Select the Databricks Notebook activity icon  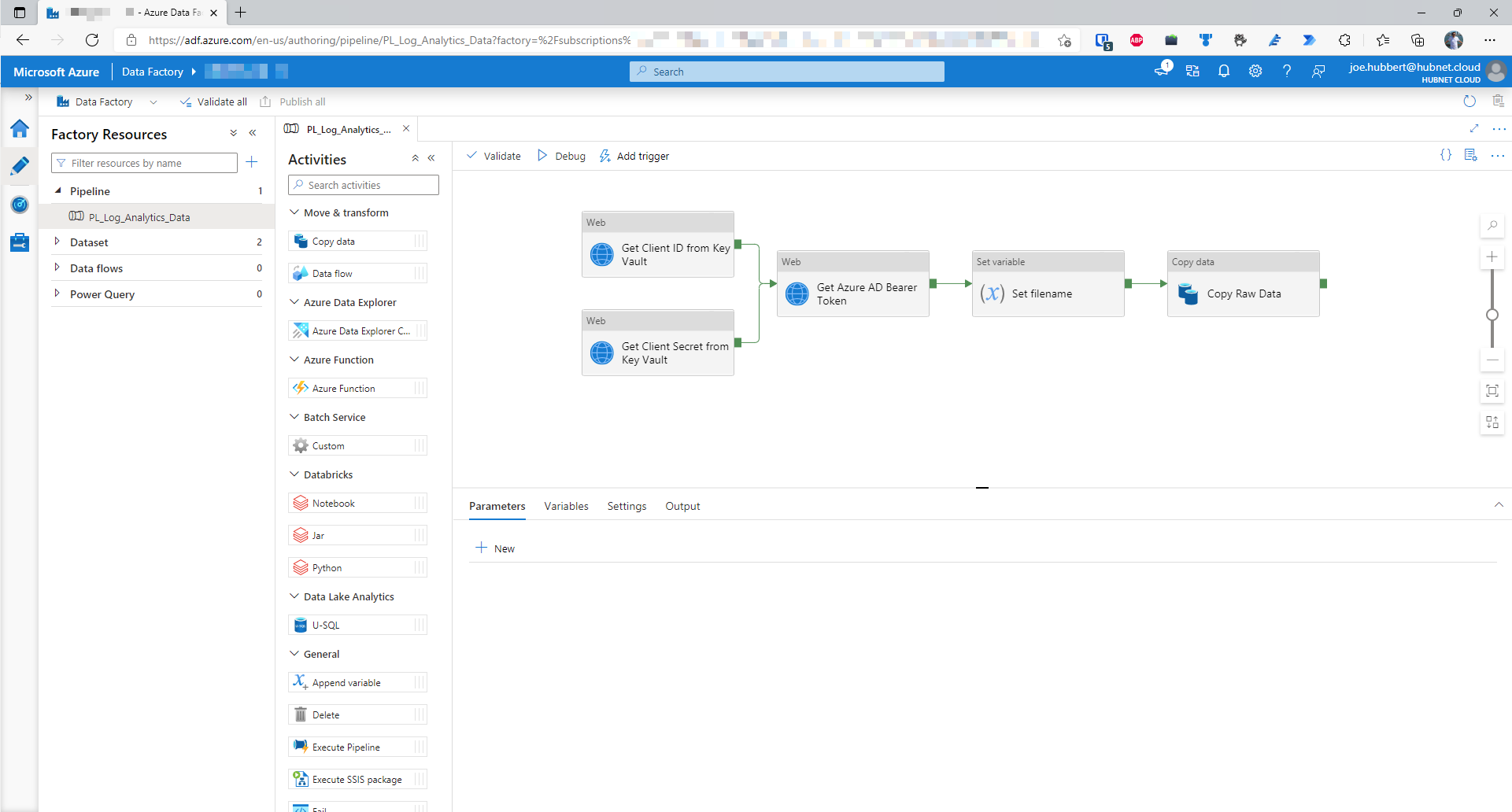(x=300, y=502)
